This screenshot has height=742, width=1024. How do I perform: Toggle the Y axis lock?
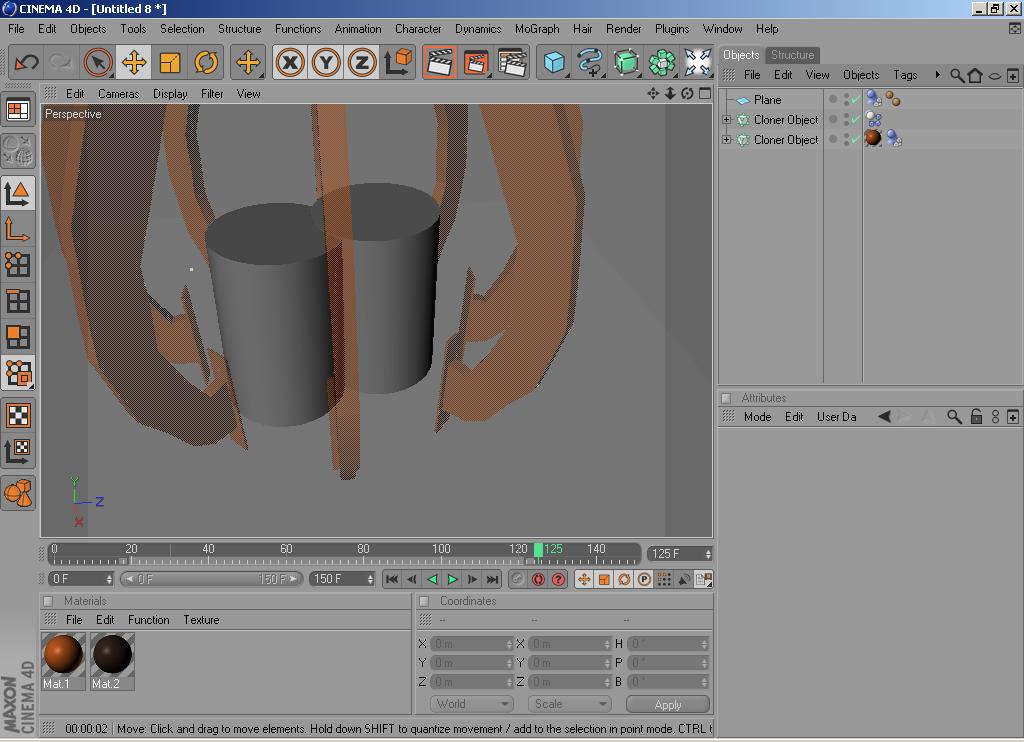click(x=326, y=63)
